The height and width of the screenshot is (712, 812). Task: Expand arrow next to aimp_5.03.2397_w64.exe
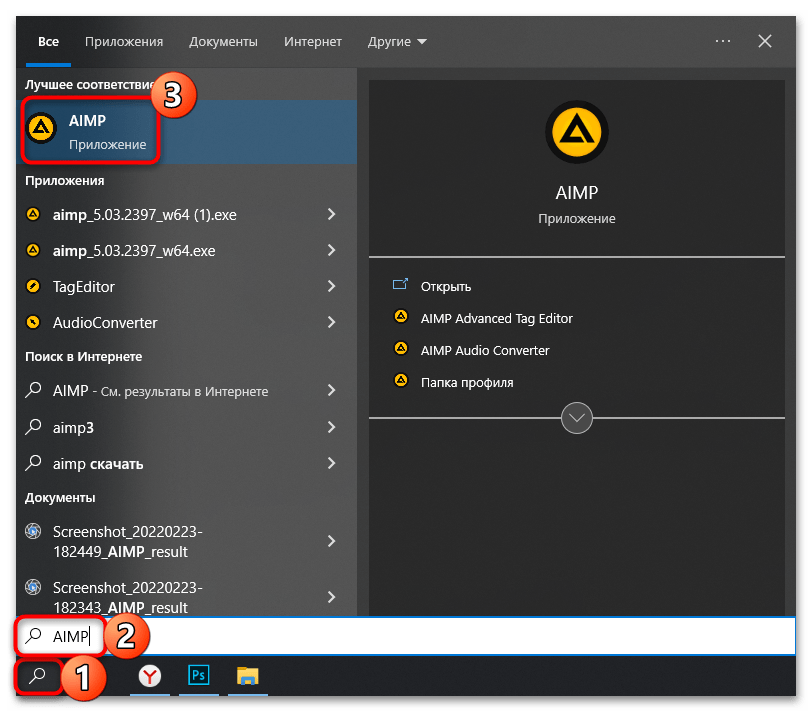click(x=331, y=251)
